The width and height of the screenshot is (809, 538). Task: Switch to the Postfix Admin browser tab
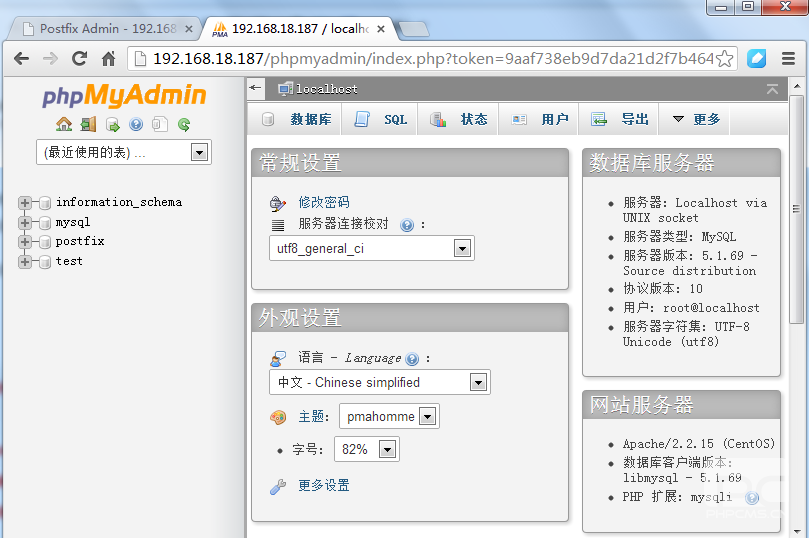click(x=106, y=28)
